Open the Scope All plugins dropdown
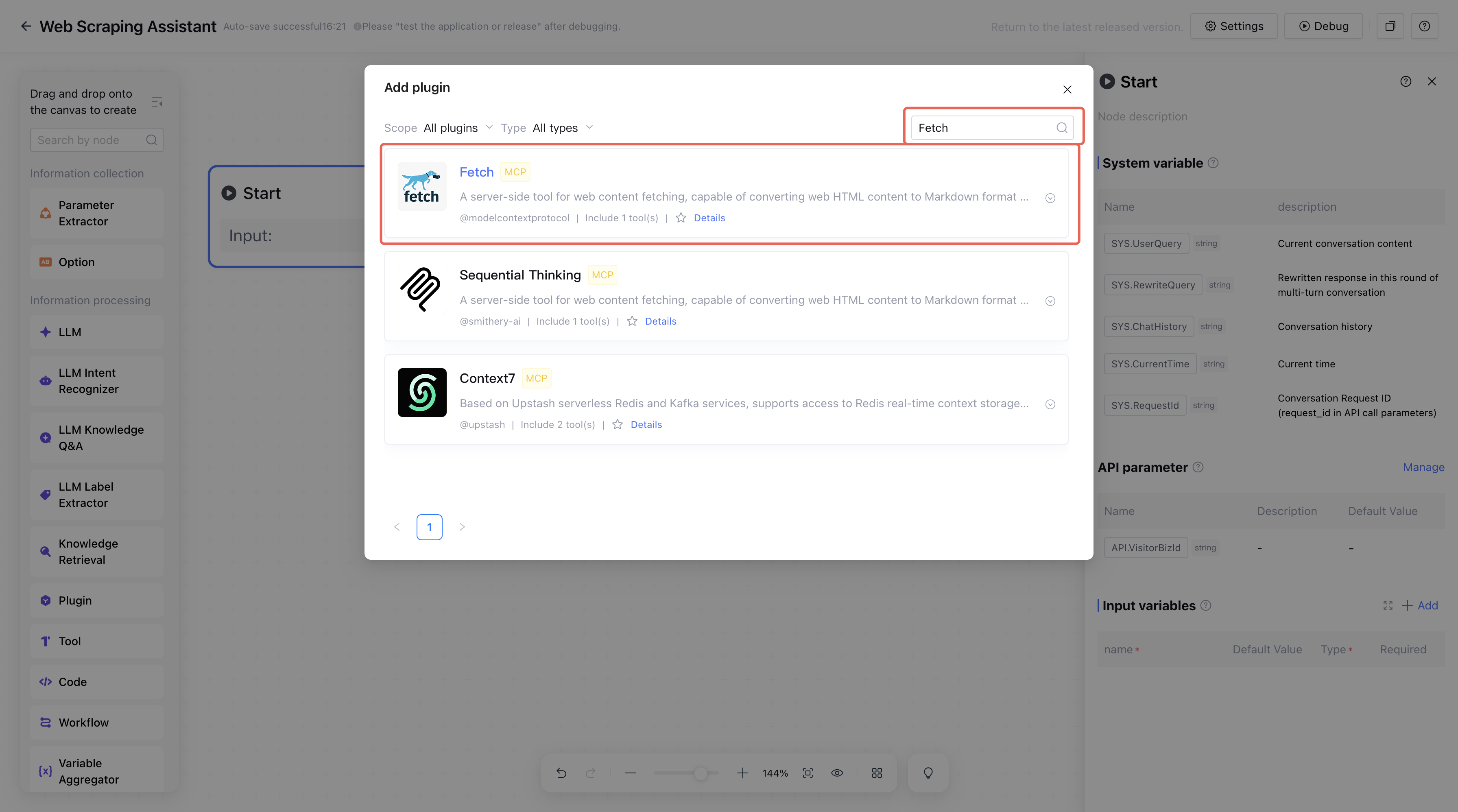1458x812 pixels. pos(457,128)
